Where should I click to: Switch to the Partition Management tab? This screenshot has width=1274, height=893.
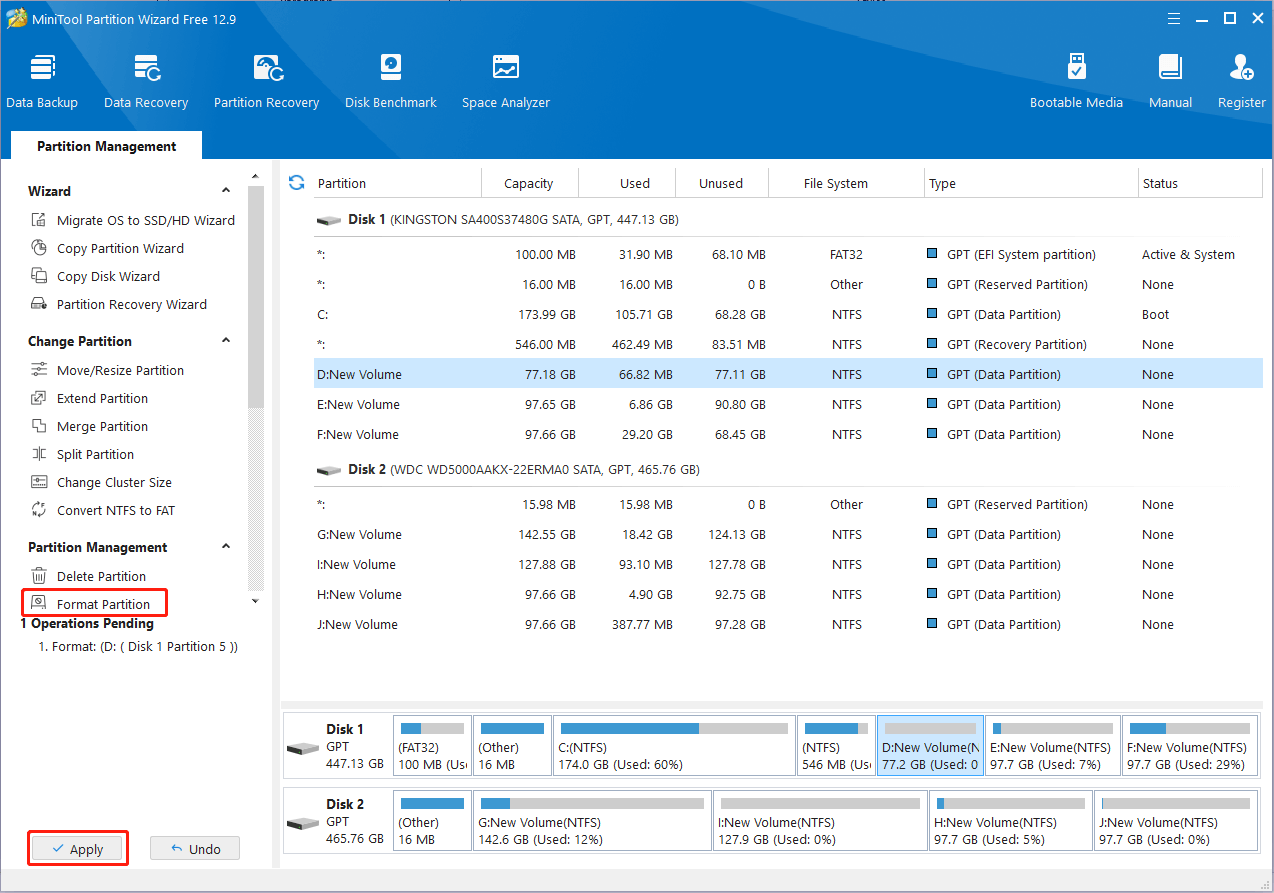coord(105,146)
